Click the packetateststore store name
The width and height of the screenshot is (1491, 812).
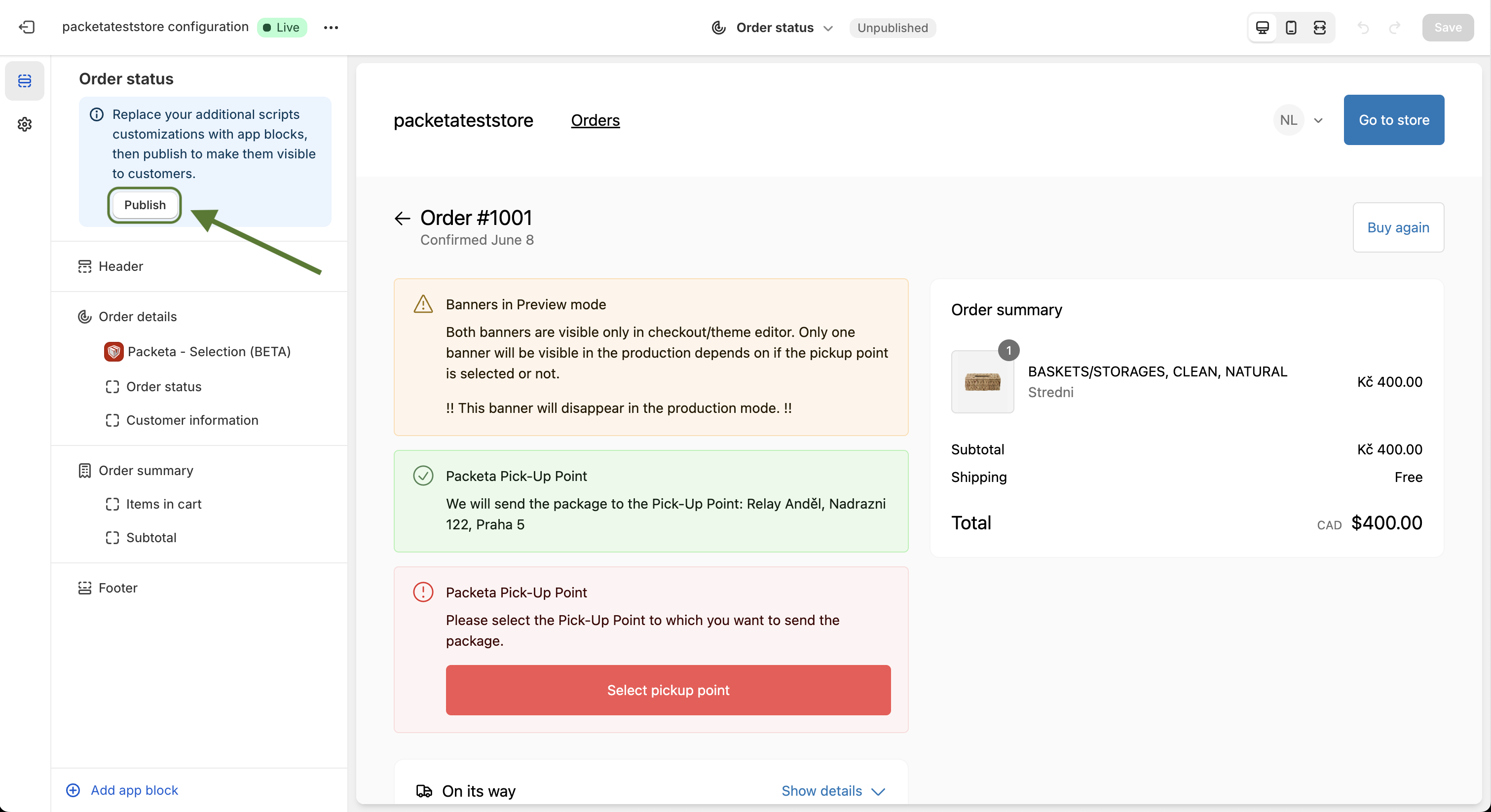click(463, 120)
